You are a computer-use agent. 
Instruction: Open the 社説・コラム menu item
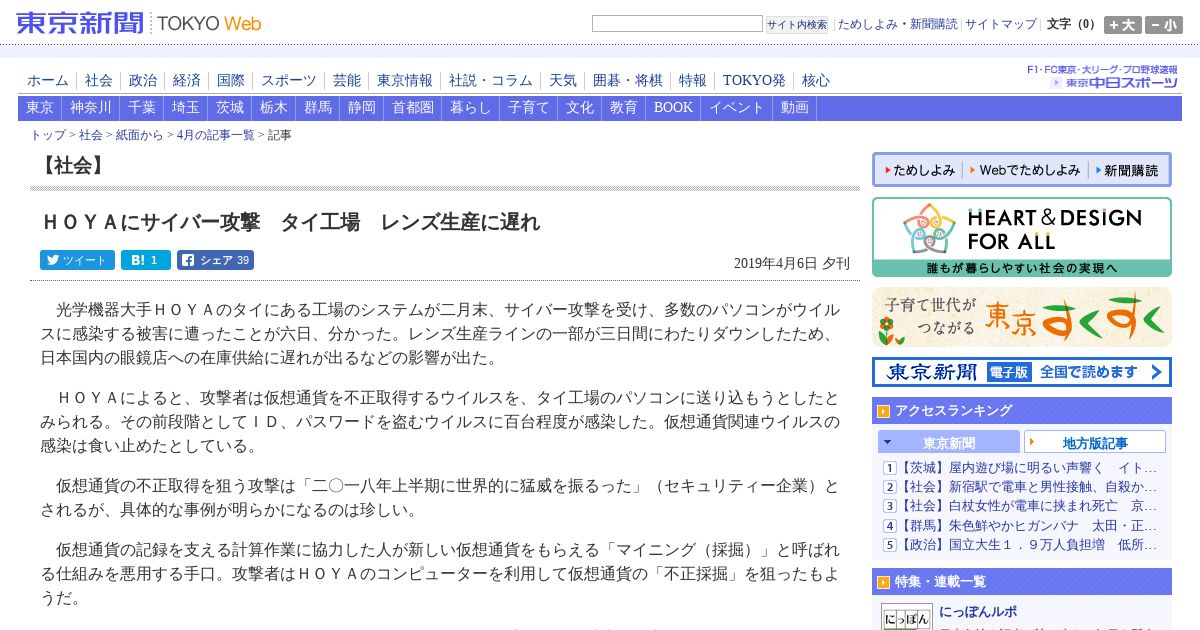point(491,81)
